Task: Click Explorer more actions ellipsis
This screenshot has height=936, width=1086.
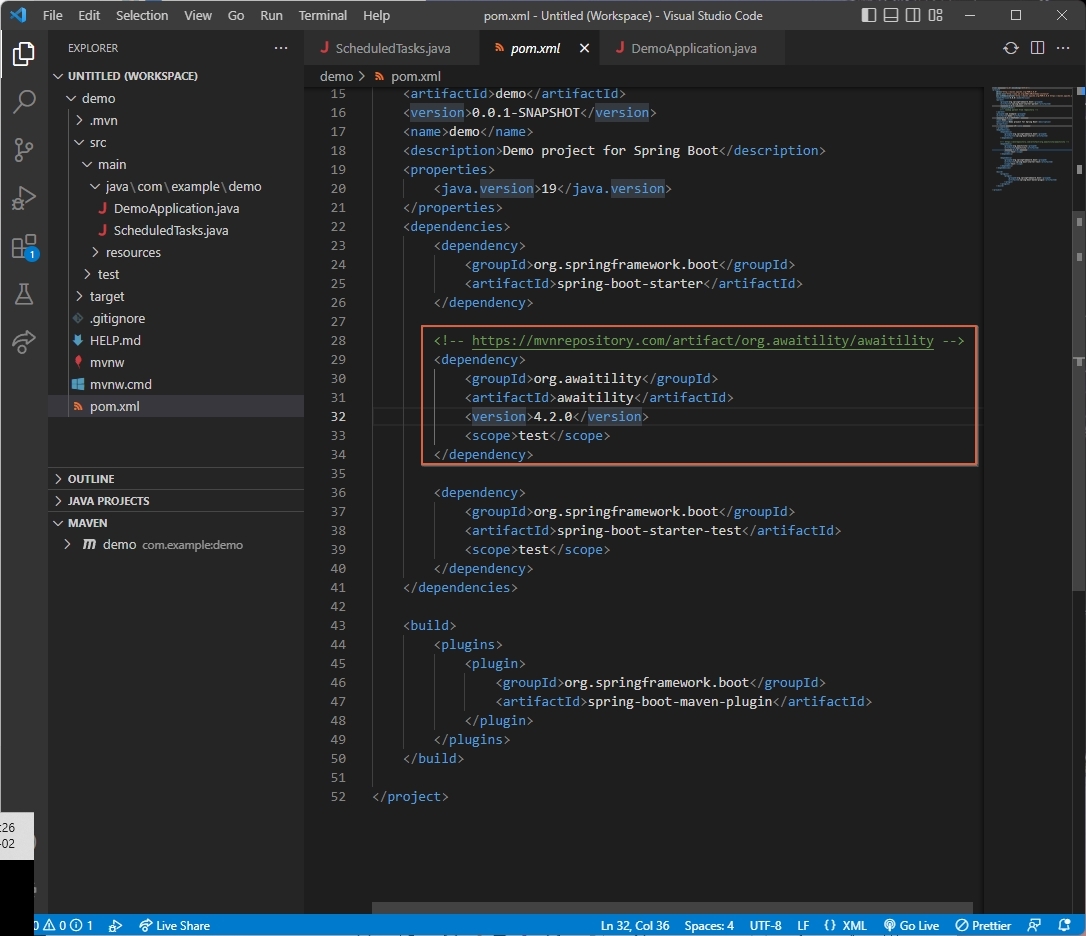Action: (x=281, y=48)
